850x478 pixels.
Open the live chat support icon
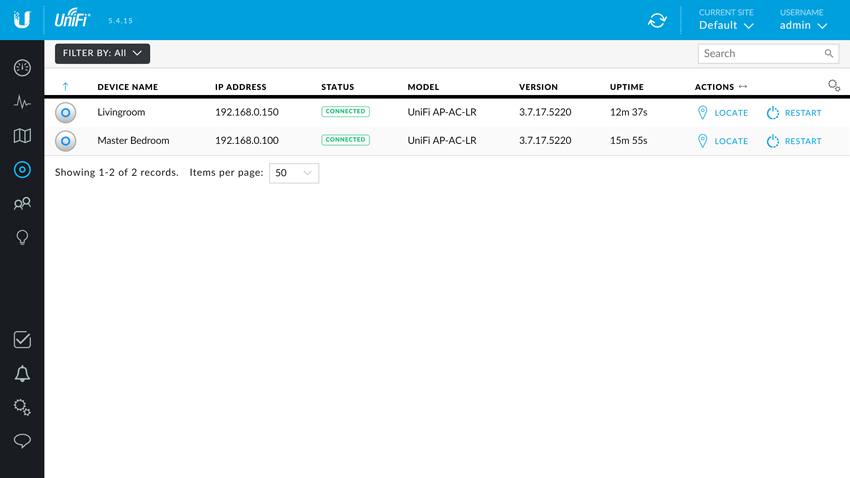(x=22, y=441)
